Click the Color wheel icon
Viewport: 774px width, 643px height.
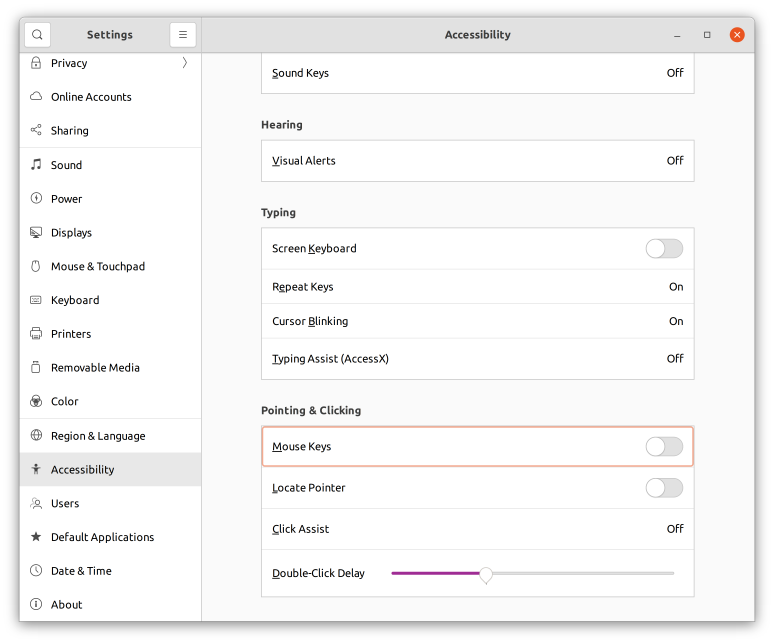click(x=36, y=401)
